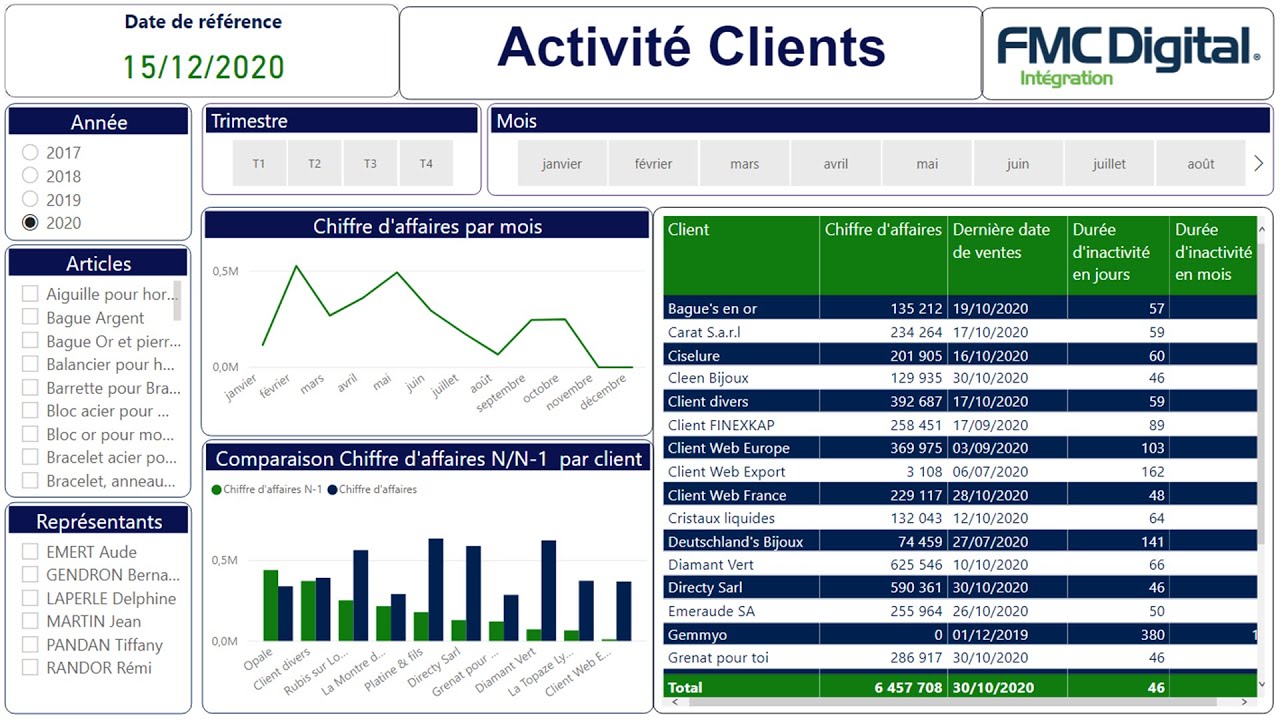Sort by Dernière date de ventes header
Viewport: 1280px width, 720px height.
point(1007,255)
